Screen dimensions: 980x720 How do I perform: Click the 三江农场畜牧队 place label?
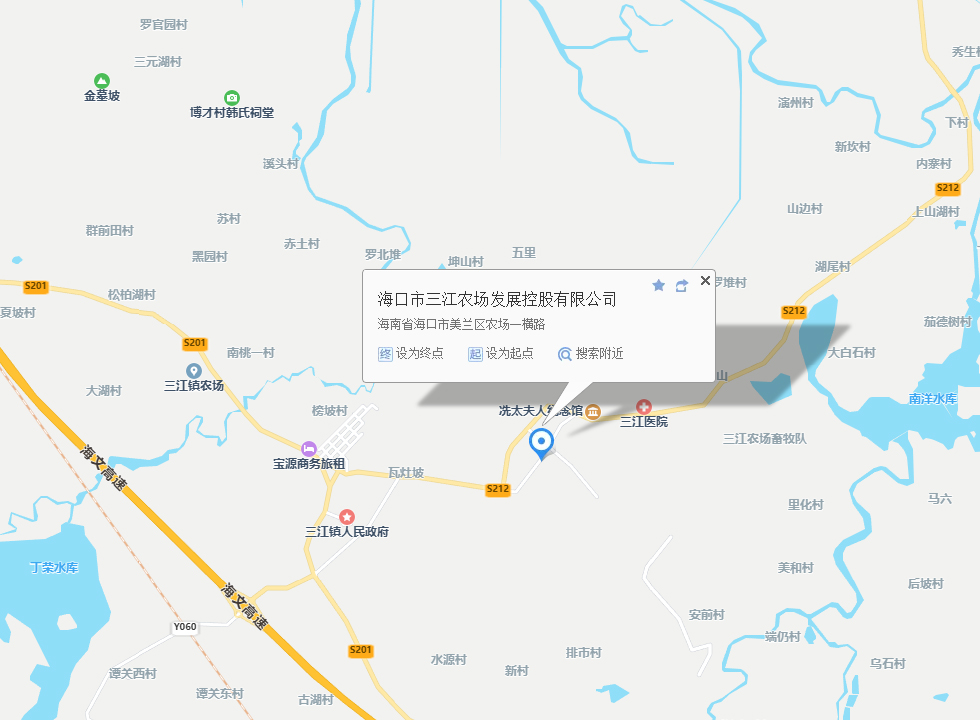point(765,439)
